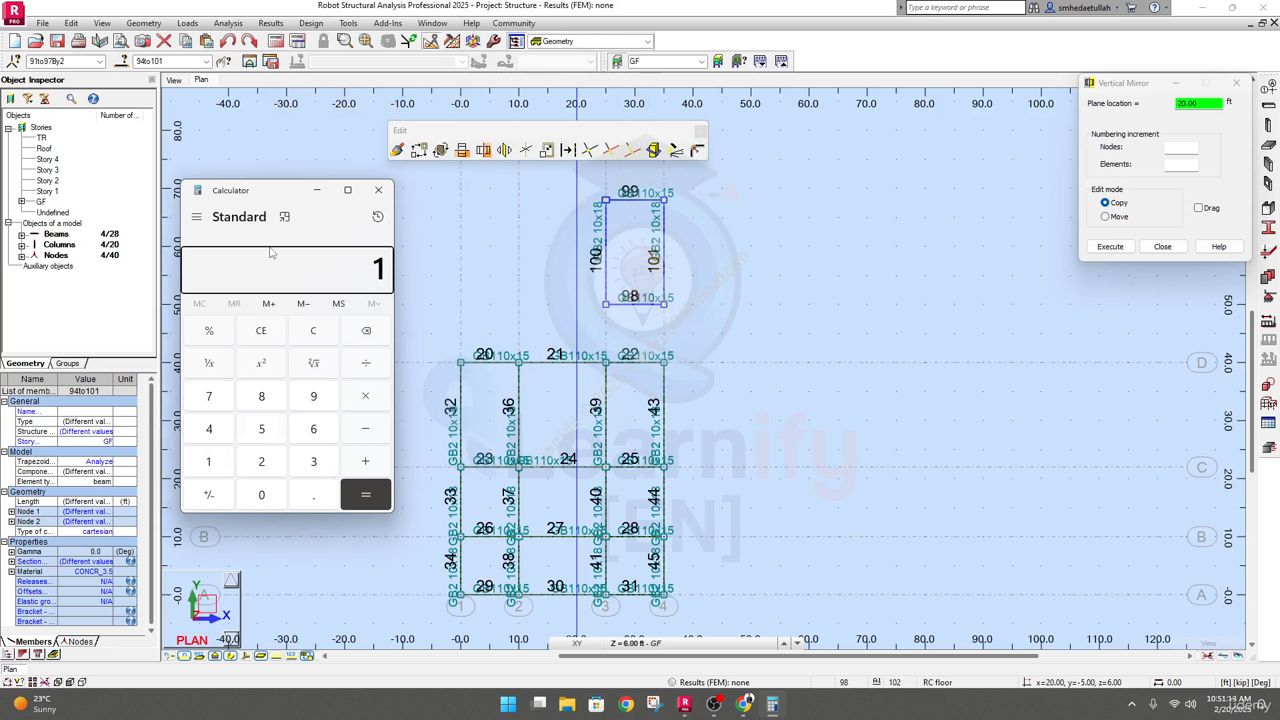Screen dimensions: 1280x720
Task: Activate the Zoom magnifier tool
Action: 344,41
